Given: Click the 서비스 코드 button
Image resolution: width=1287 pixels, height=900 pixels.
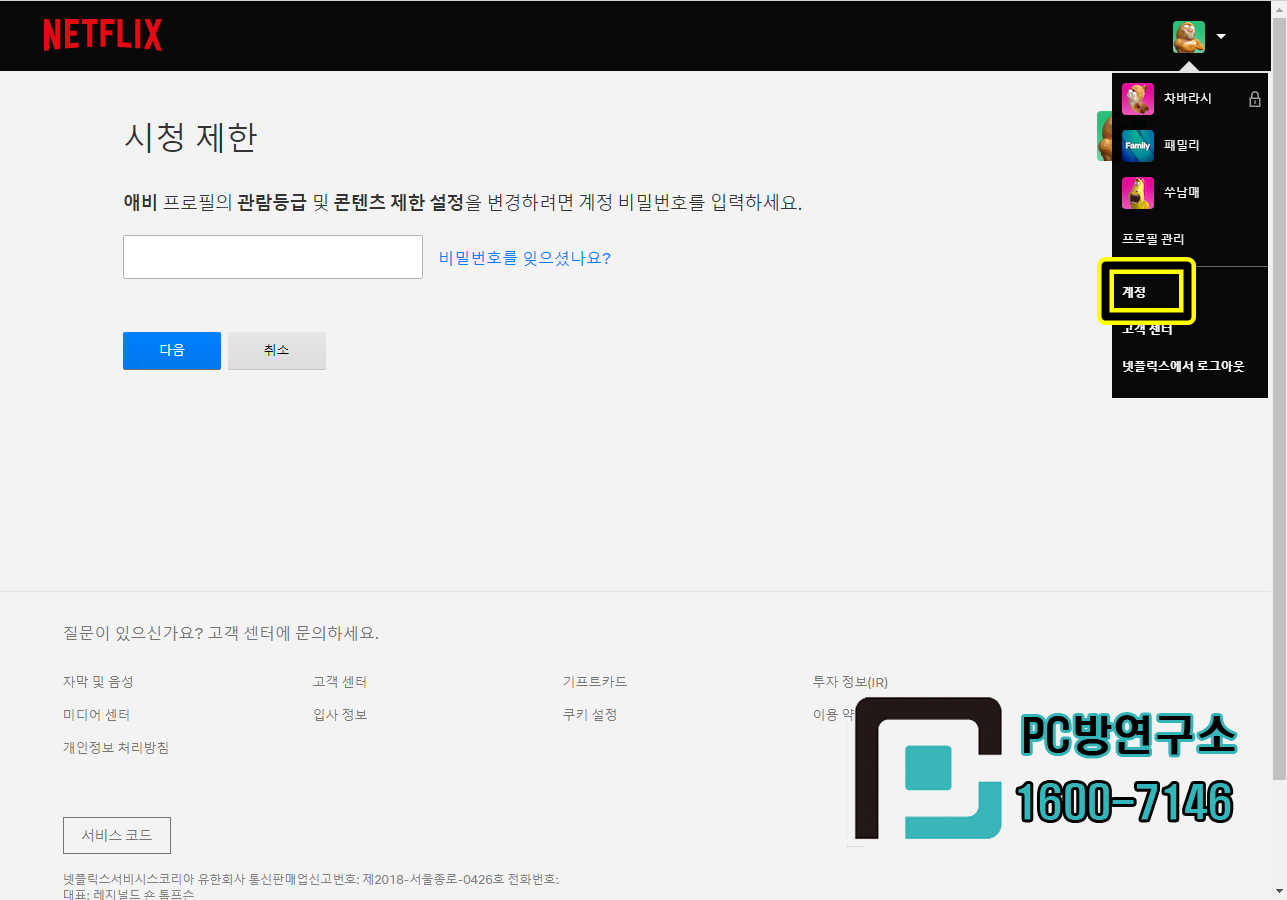Looking at the screenshot, I should click(x=117, y=835).
